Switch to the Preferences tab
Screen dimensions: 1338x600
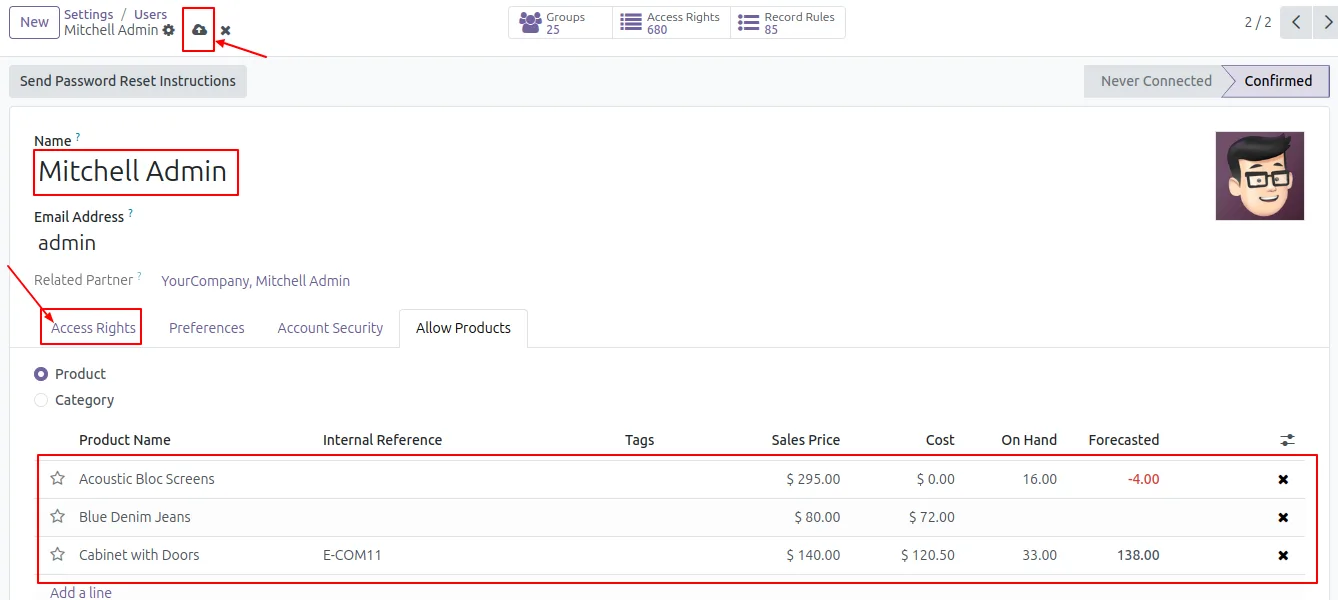[207, 328]
